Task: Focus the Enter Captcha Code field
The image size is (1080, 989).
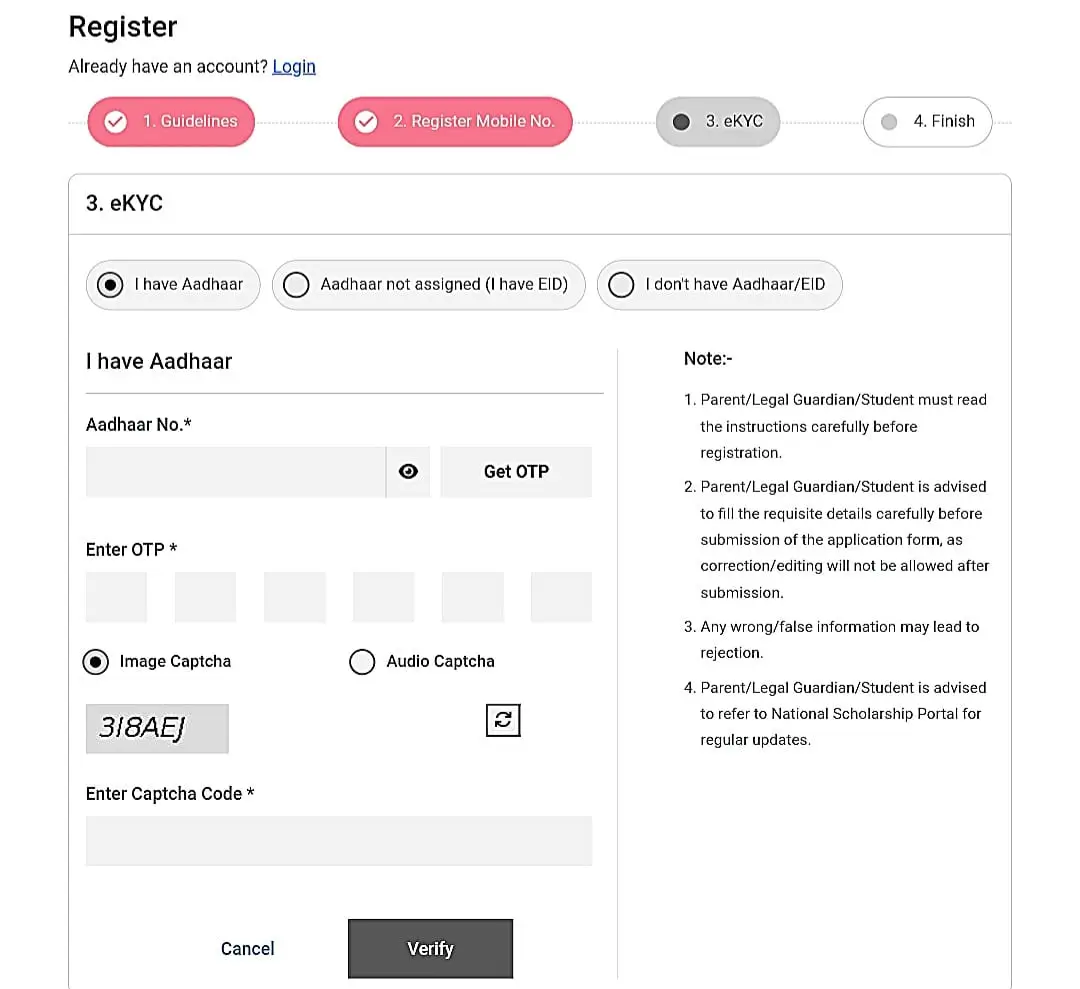Action: coord(338,840)
